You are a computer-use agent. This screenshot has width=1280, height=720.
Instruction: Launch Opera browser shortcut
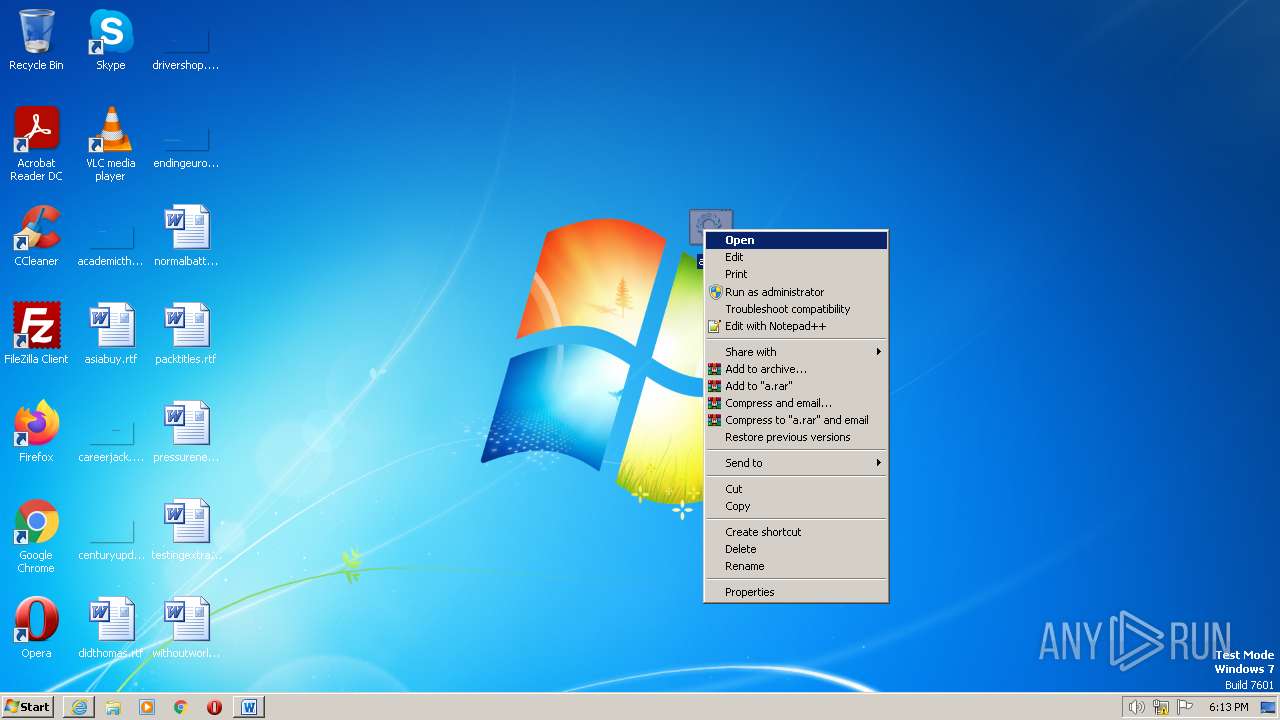[36, 628]
